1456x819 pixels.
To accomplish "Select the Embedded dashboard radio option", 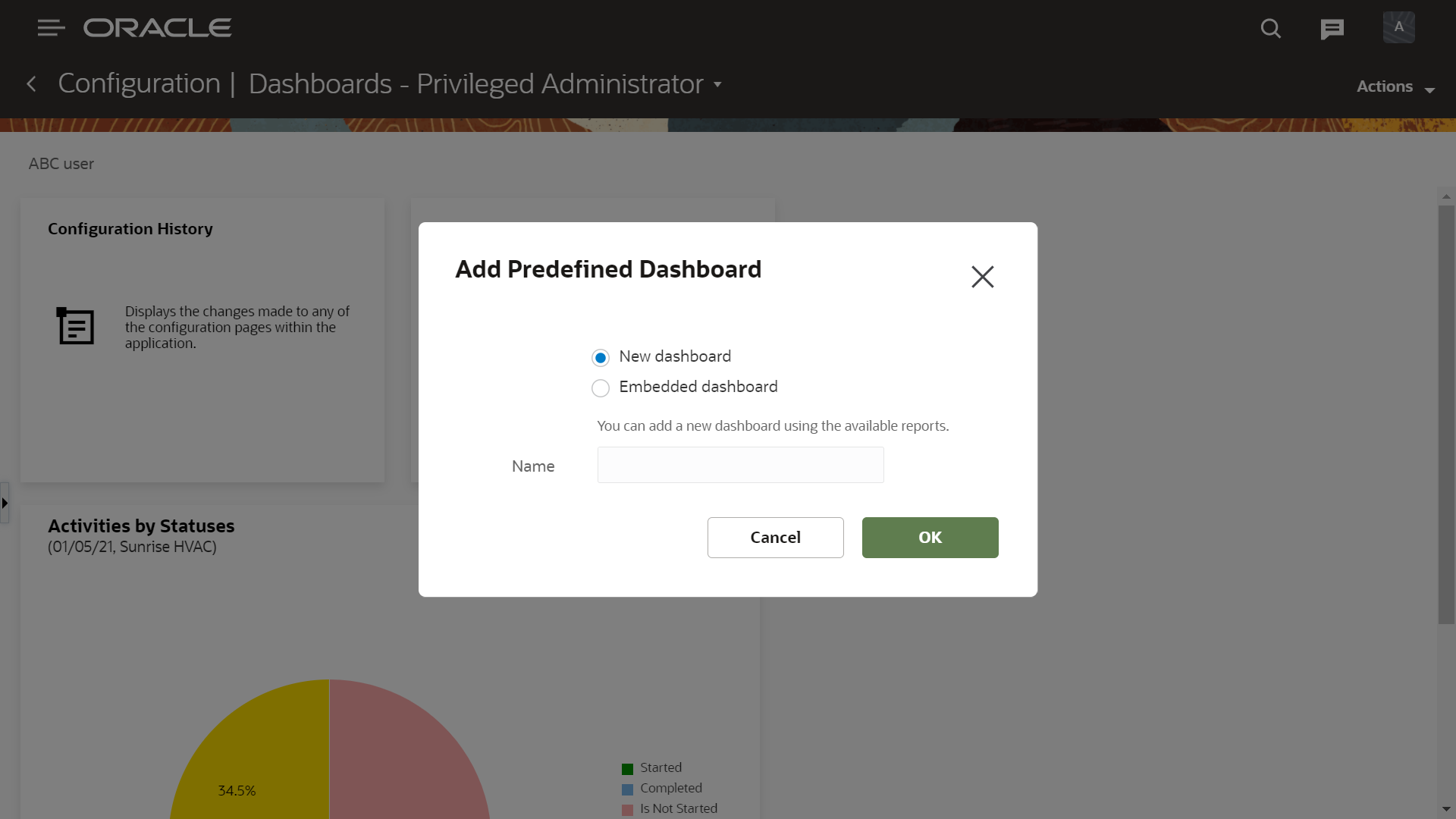I will [x=601, y=388].
